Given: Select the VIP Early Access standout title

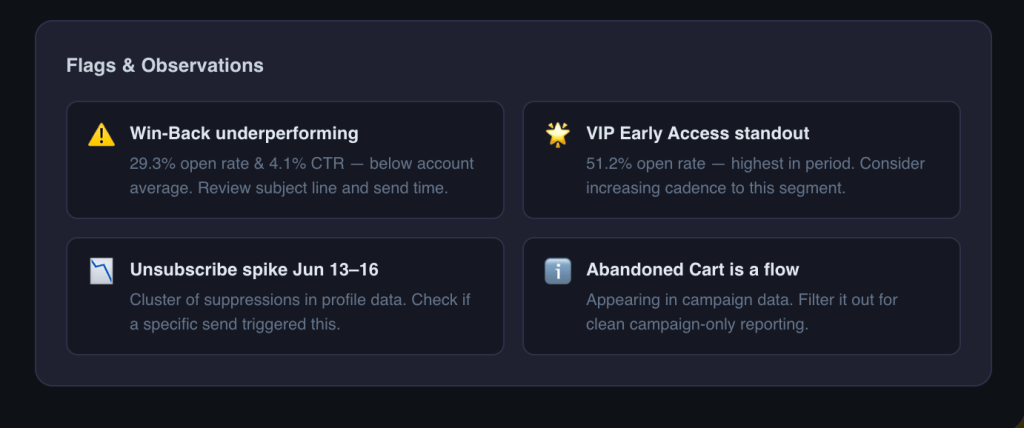Looking at the screenshot, I should (697, 134).
